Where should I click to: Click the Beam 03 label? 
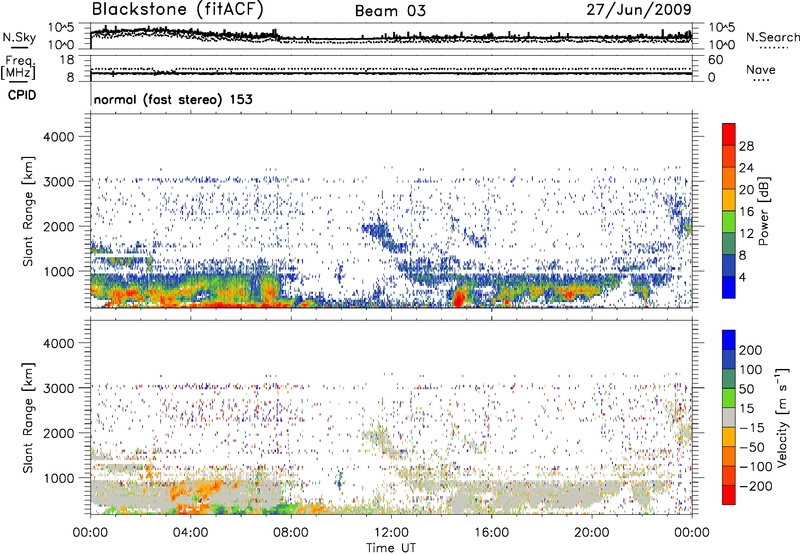390,11
